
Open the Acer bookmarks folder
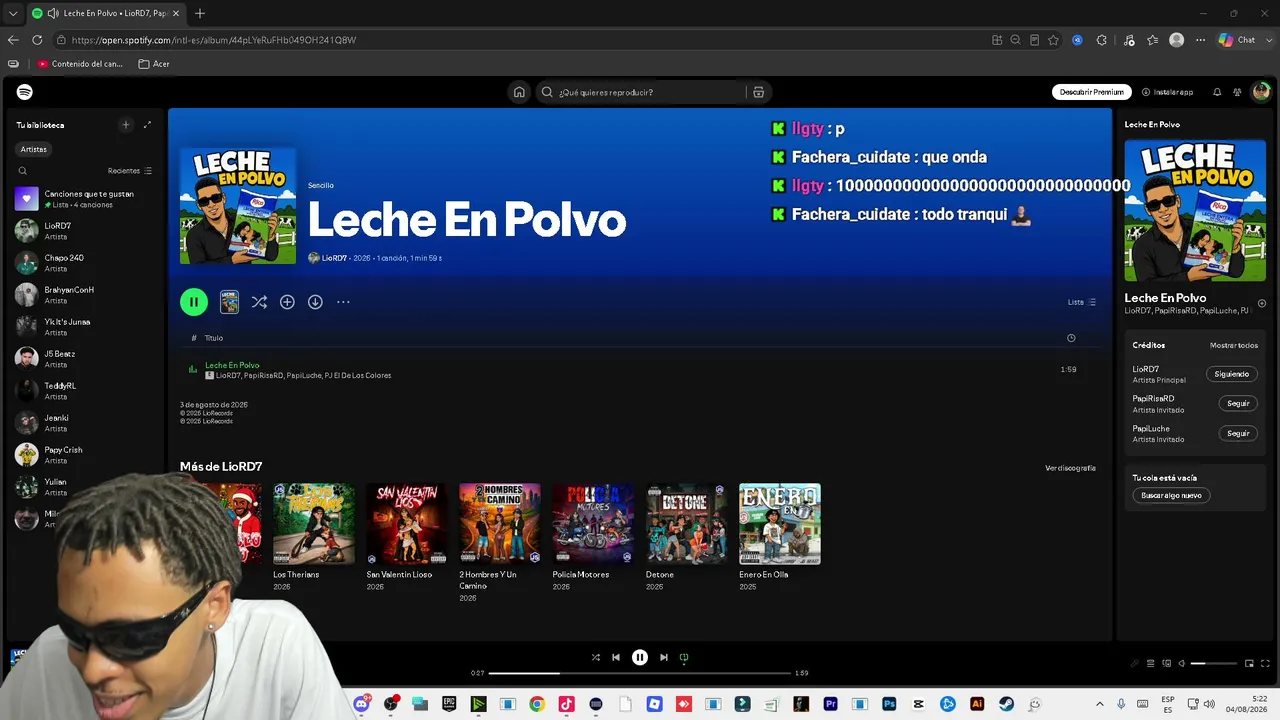coord(154,64)
